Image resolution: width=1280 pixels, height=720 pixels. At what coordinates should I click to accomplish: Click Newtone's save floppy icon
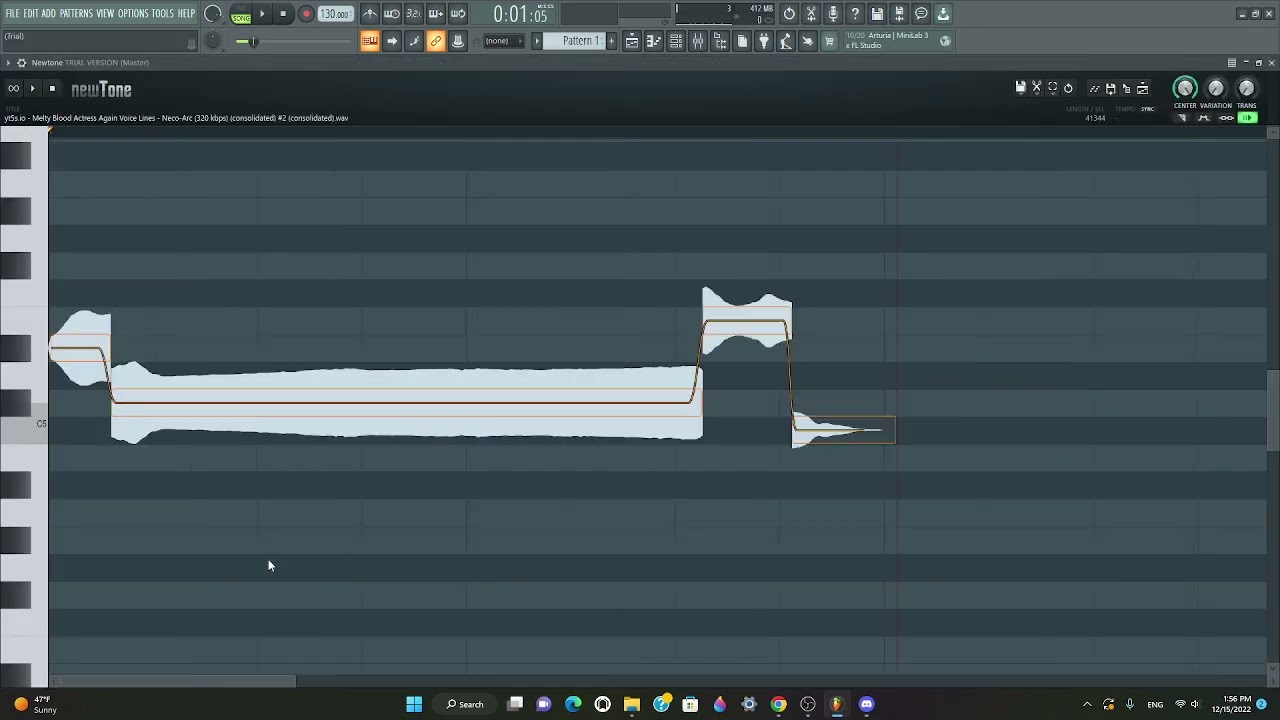click(1020, 88)
